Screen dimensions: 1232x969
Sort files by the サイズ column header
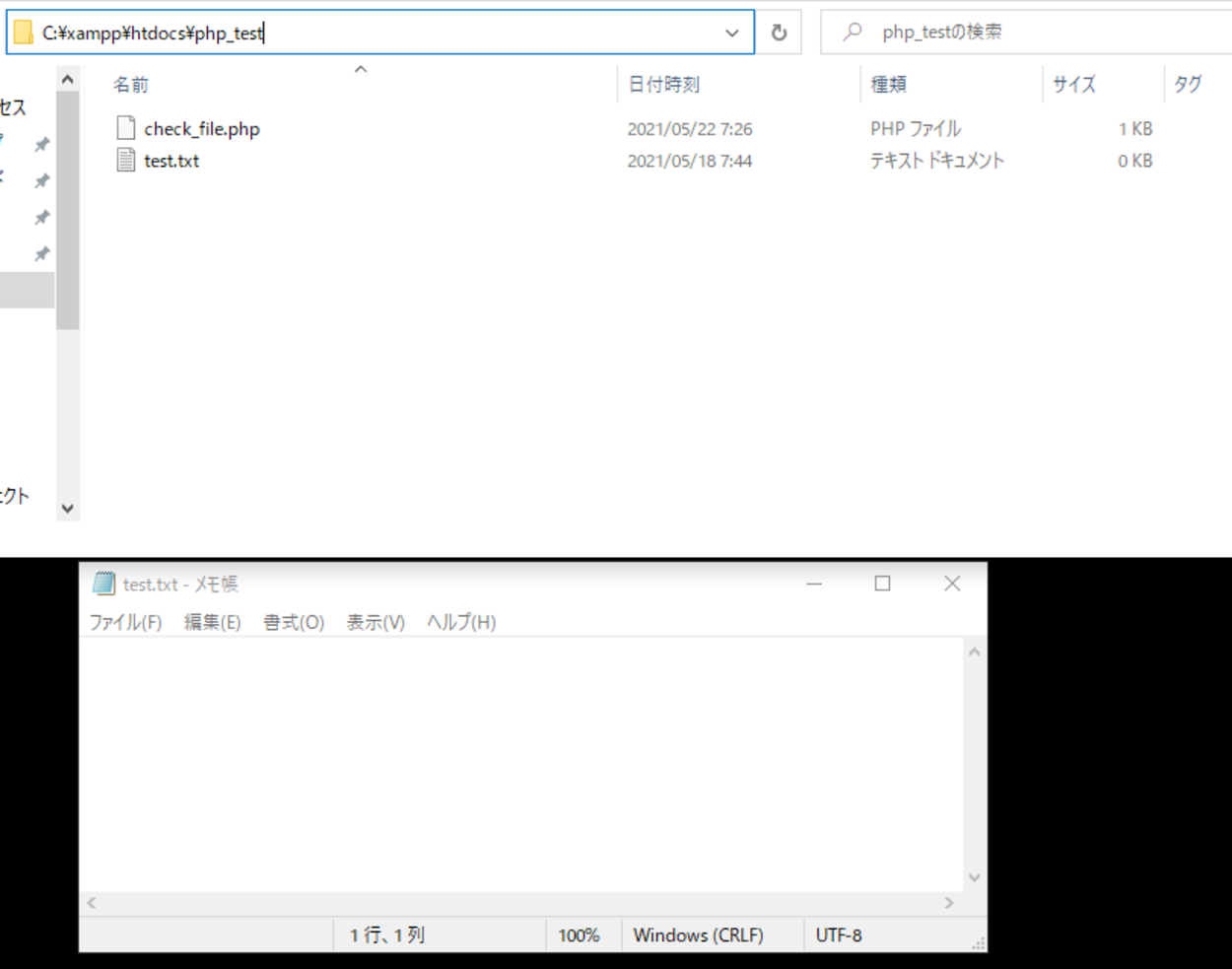(x=1074, y=85)
